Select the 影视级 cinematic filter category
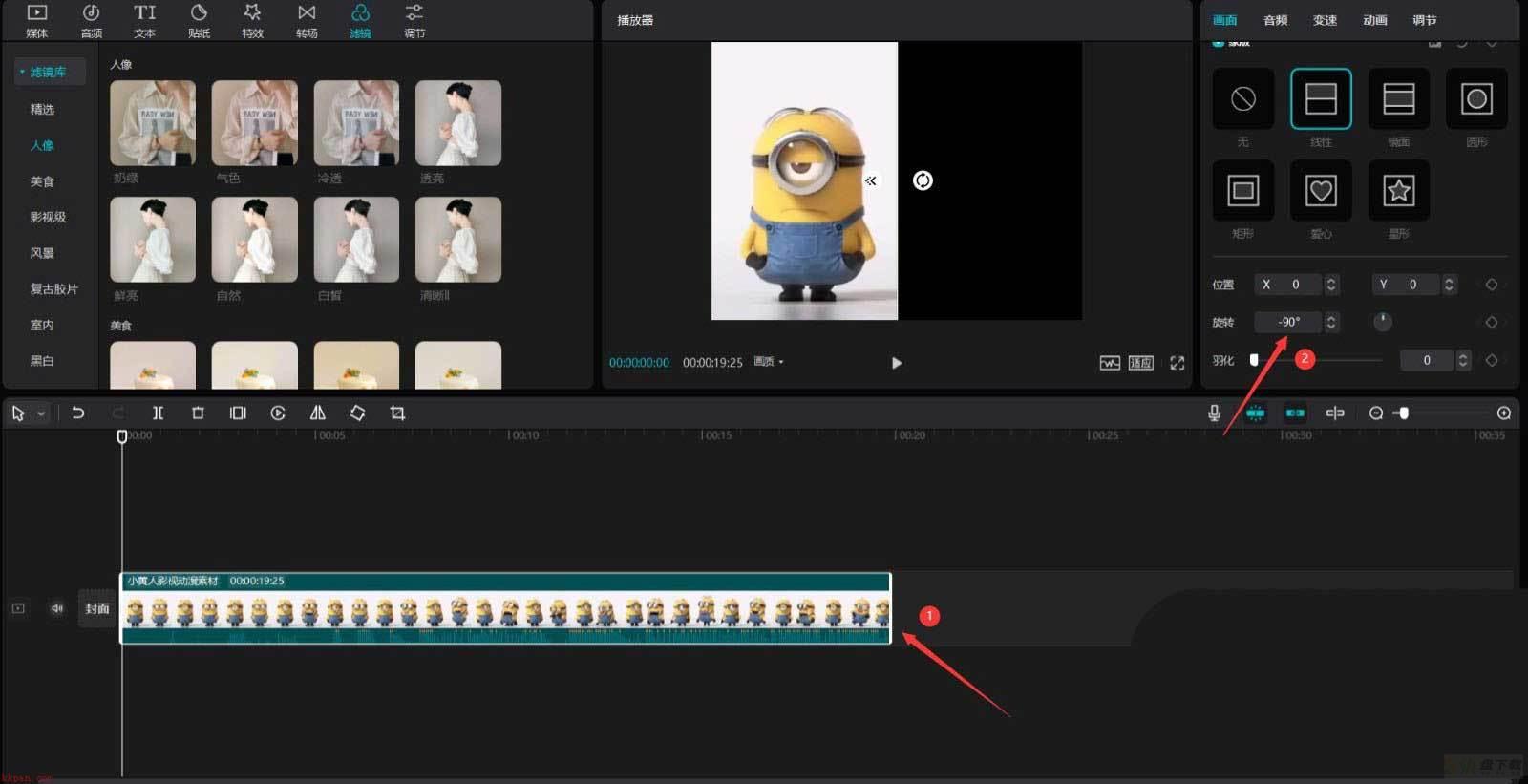 point(48,217)
